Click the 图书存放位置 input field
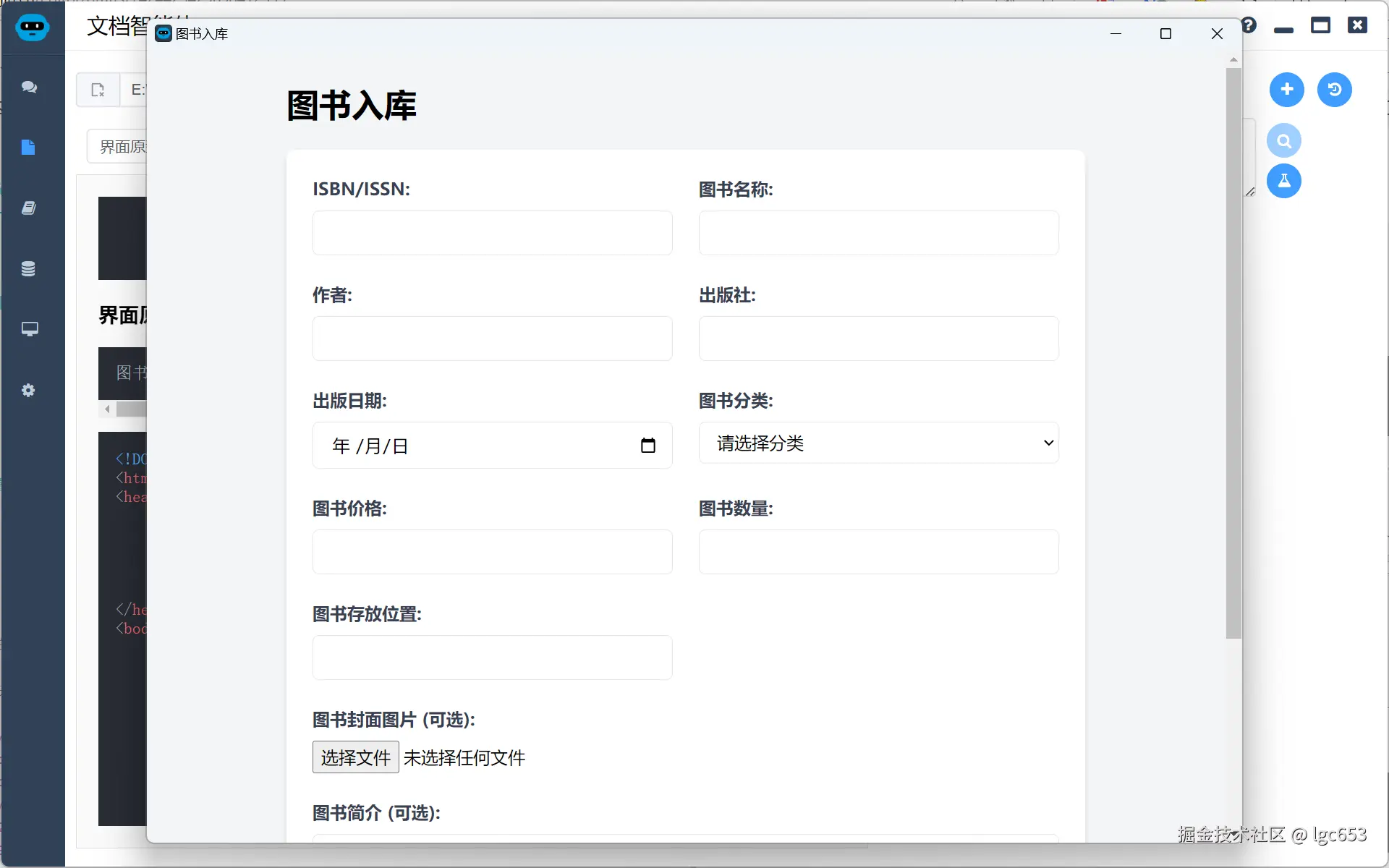This screenshot has height=868, width=1389. pos(492,658)
